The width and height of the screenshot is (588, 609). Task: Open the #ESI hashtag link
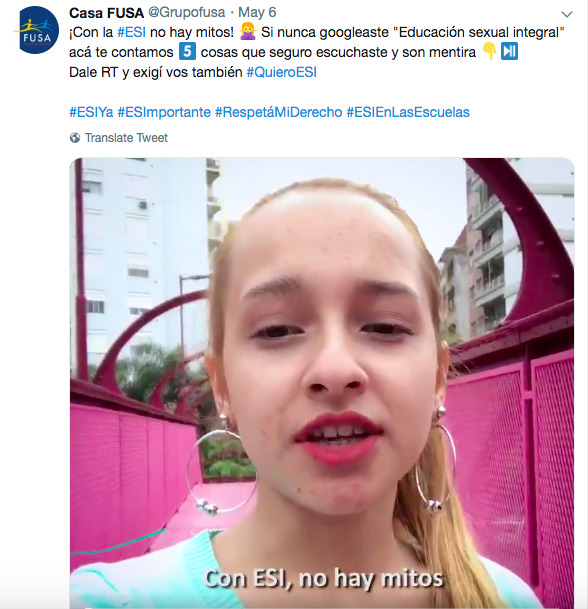tap(132, 32)
